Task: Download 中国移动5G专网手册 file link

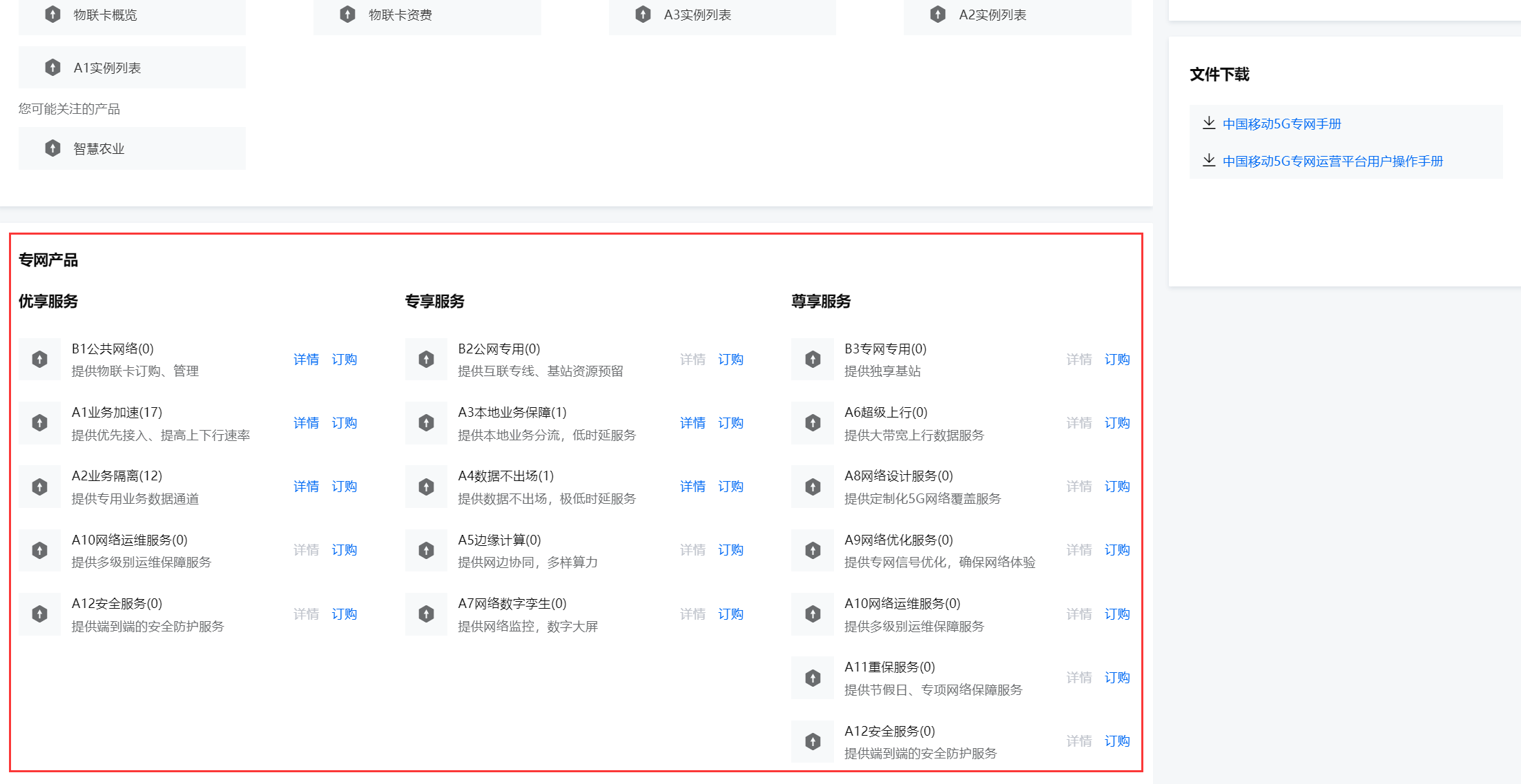Action: 1281,124
